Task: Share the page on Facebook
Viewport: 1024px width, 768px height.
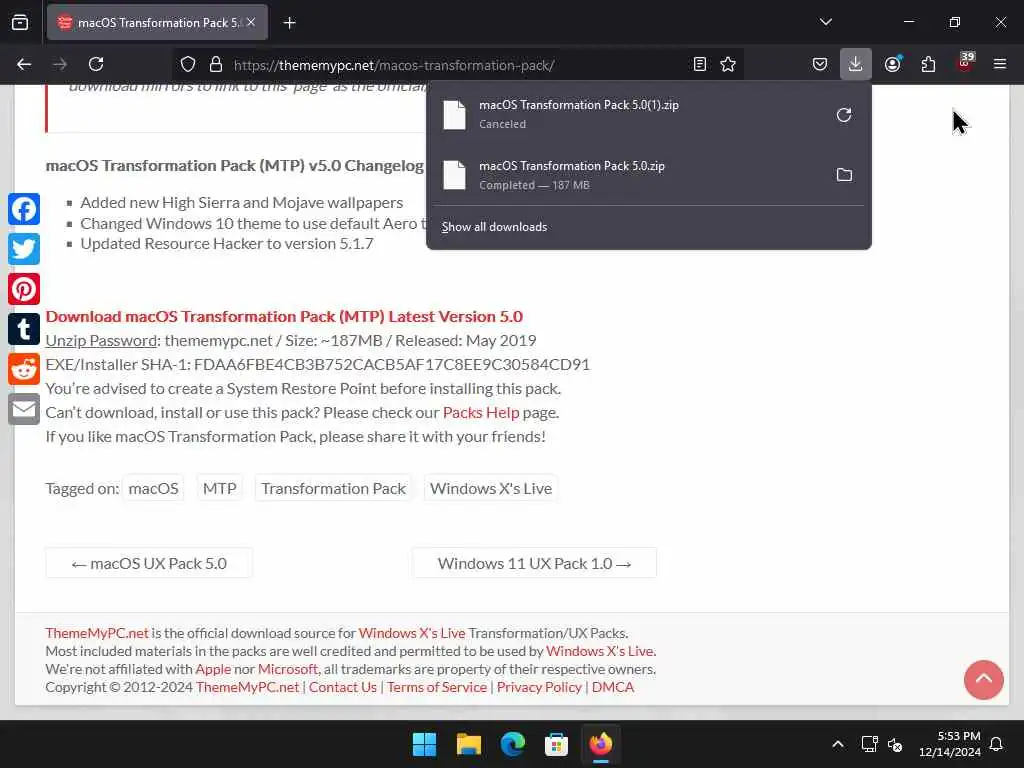Action: [x=24, y=209]
